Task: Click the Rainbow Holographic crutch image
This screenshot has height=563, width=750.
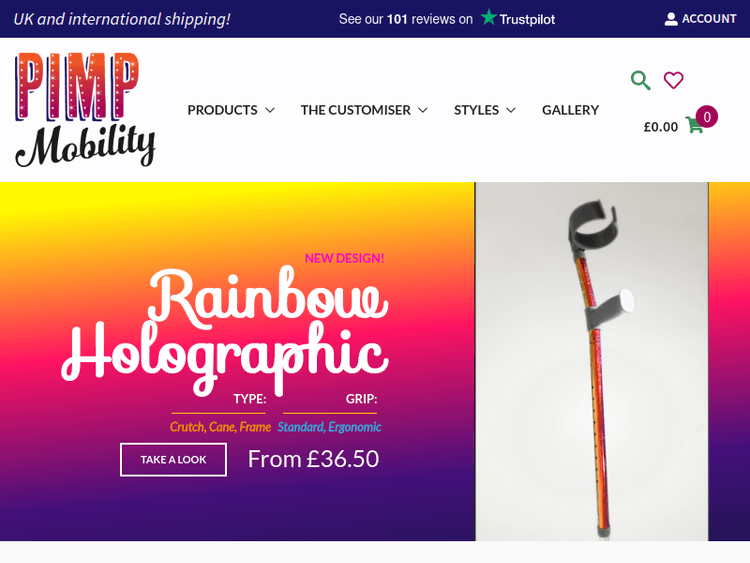Action: coord(592,361)
